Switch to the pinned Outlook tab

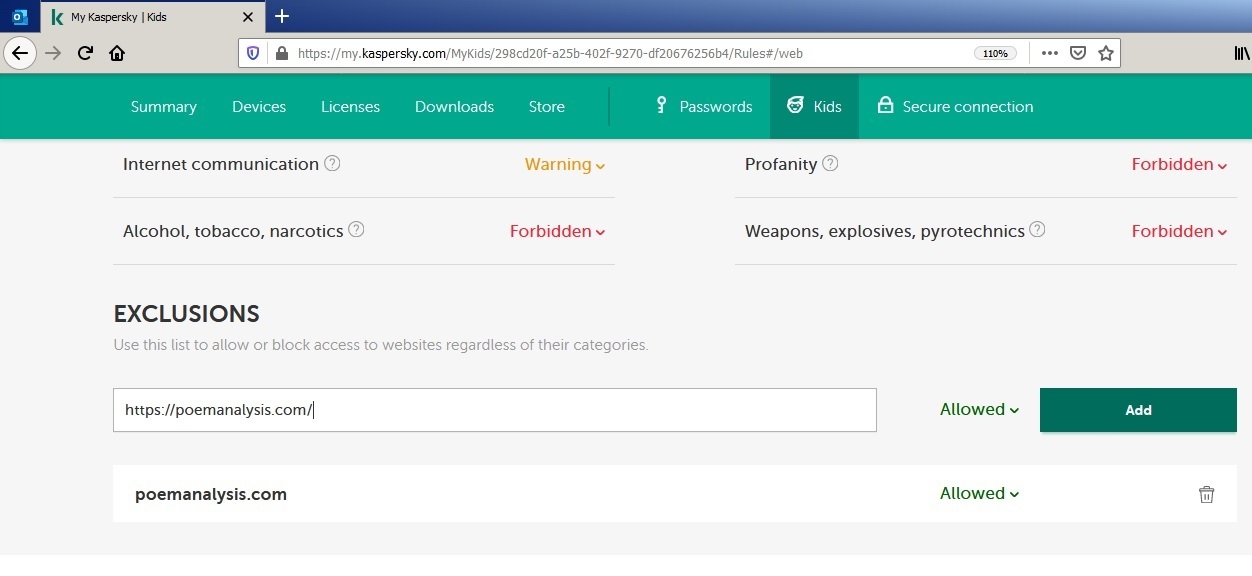pos(20,17)
